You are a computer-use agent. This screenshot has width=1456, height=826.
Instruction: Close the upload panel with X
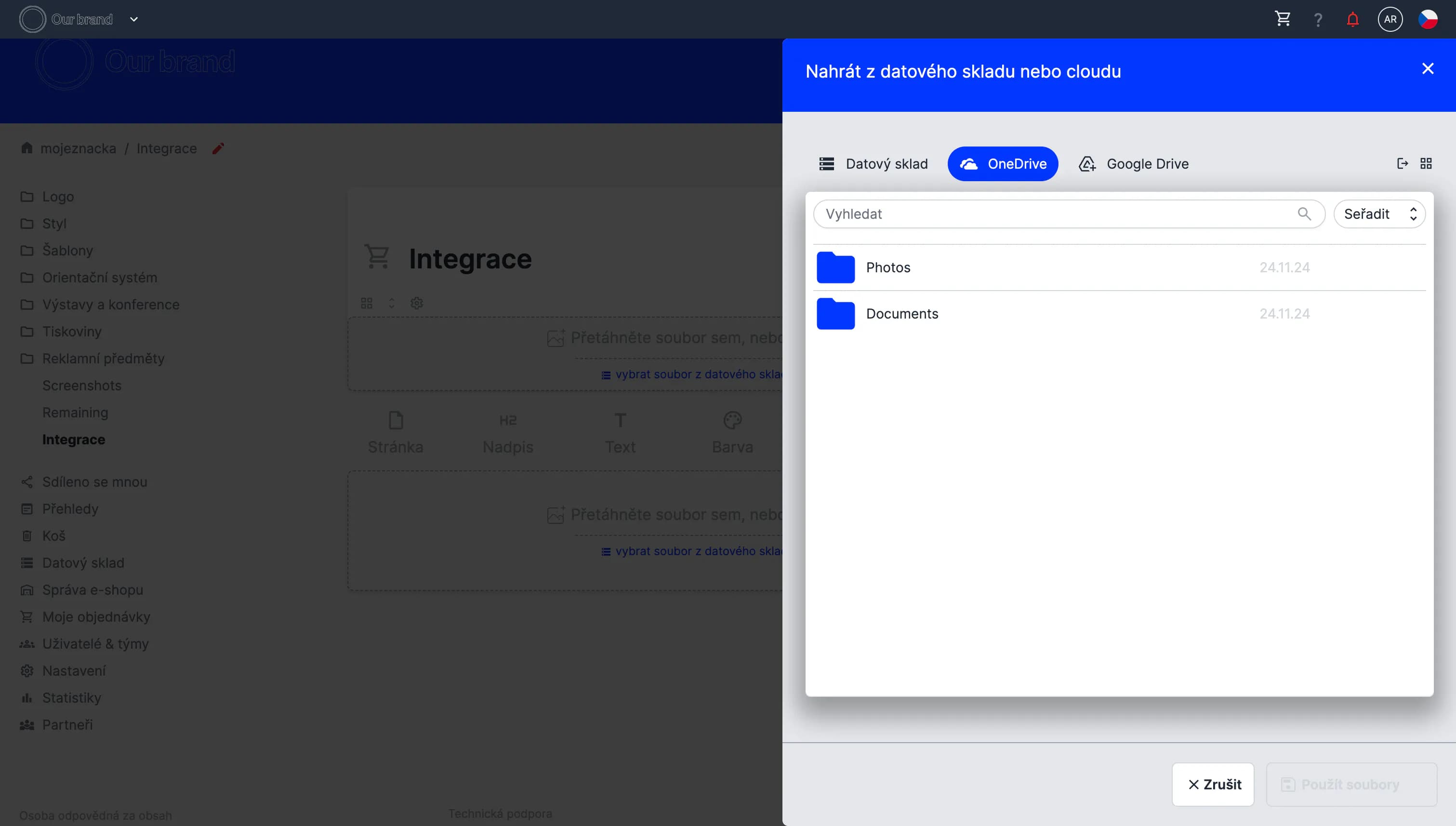1427,68
